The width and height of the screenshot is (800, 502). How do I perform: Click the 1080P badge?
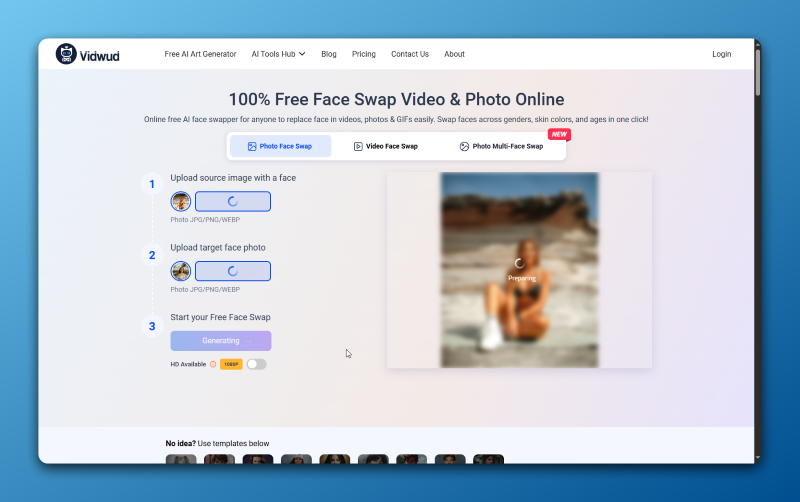231,364
